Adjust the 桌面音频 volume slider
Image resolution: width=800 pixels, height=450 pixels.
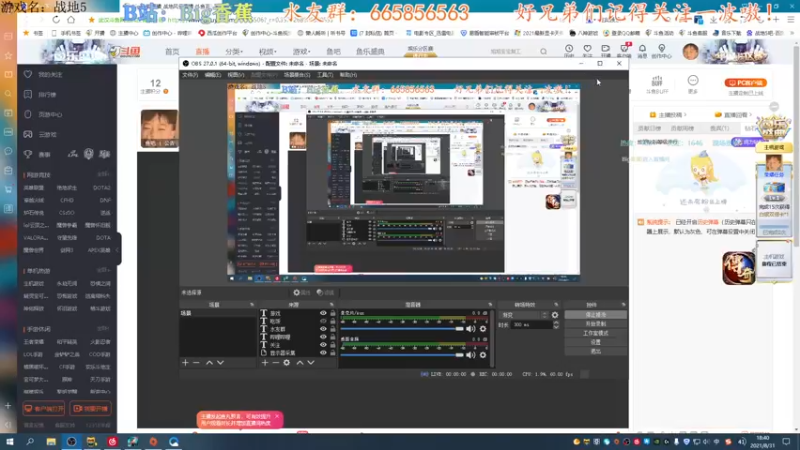click(402, 355)
